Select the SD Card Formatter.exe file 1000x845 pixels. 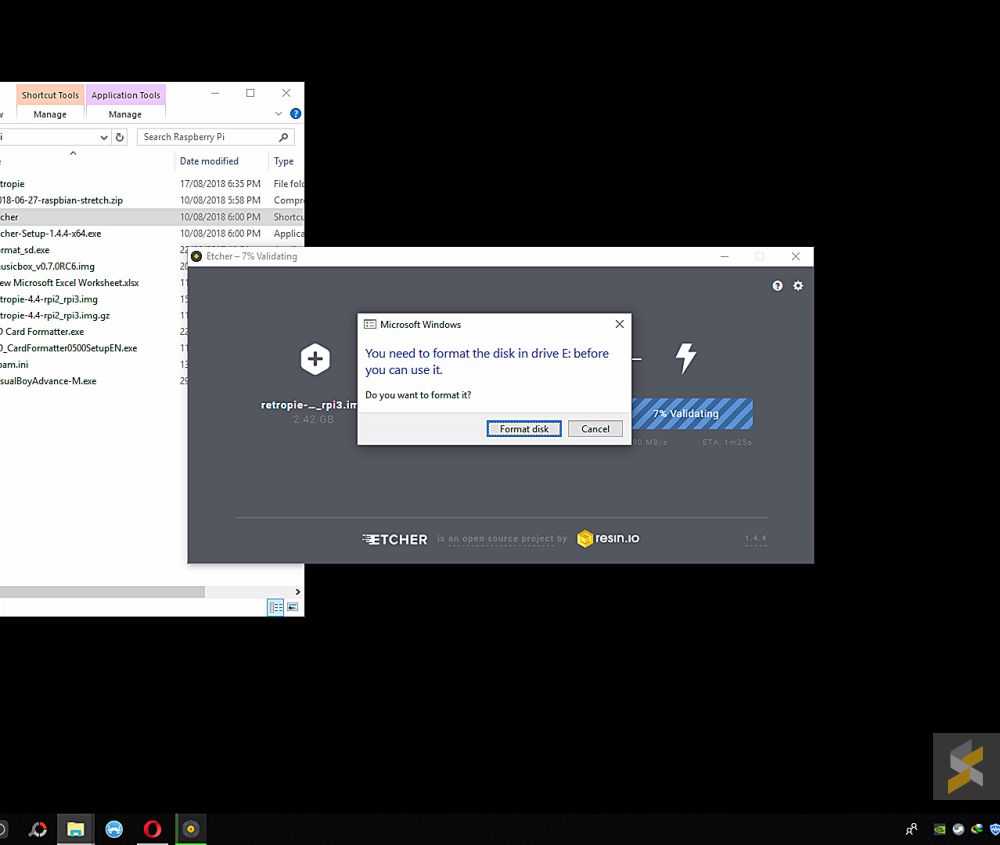[94, 332]
